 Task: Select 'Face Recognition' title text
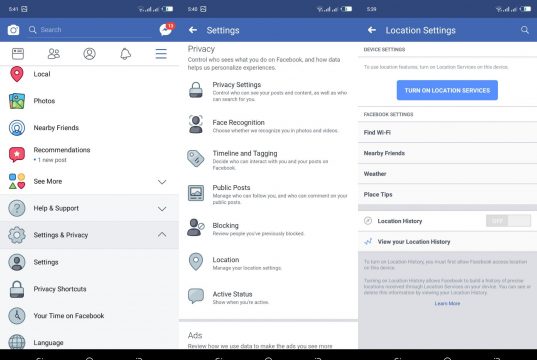coord(238,122)
